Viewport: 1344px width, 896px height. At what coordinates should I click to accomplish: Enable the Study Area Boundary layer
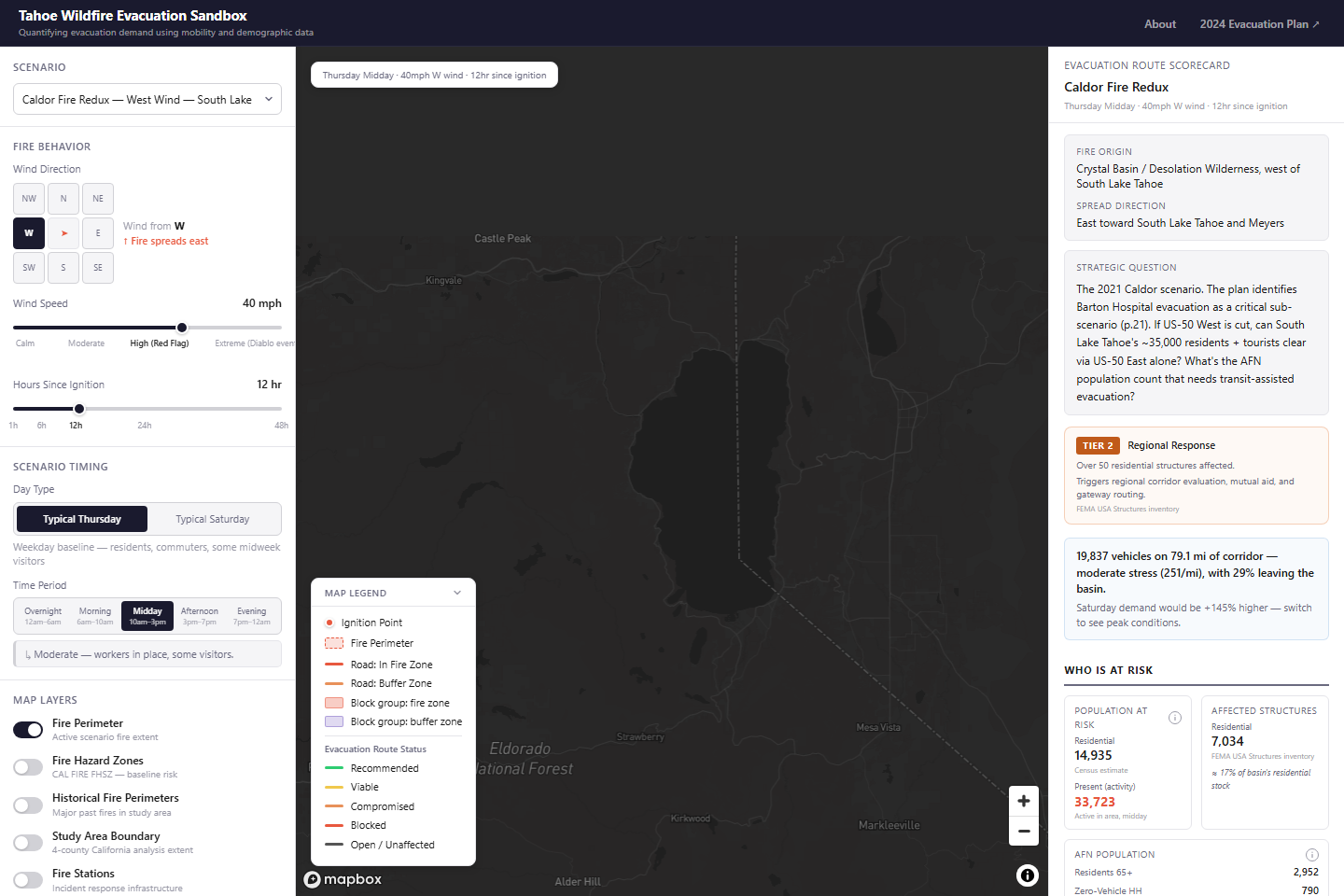pyautogui.click(x=28, y=843)
